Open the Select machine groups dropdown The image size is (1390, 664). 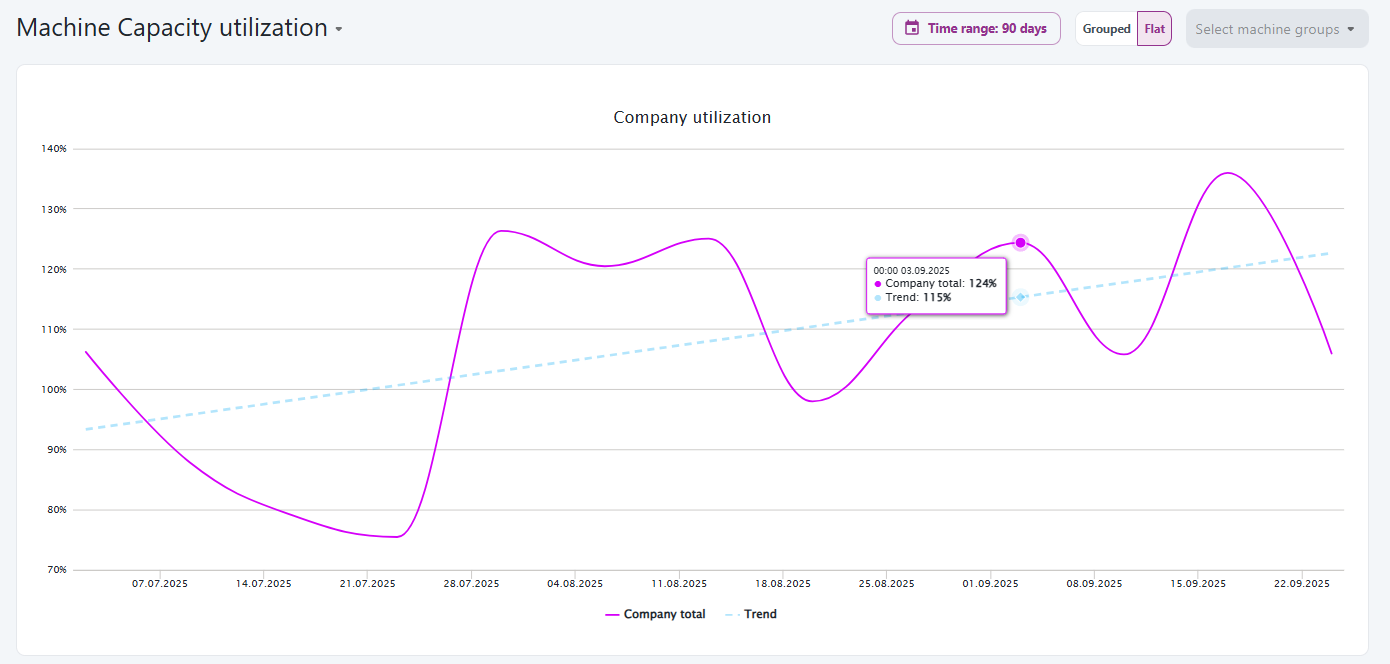pos(1266,29)
